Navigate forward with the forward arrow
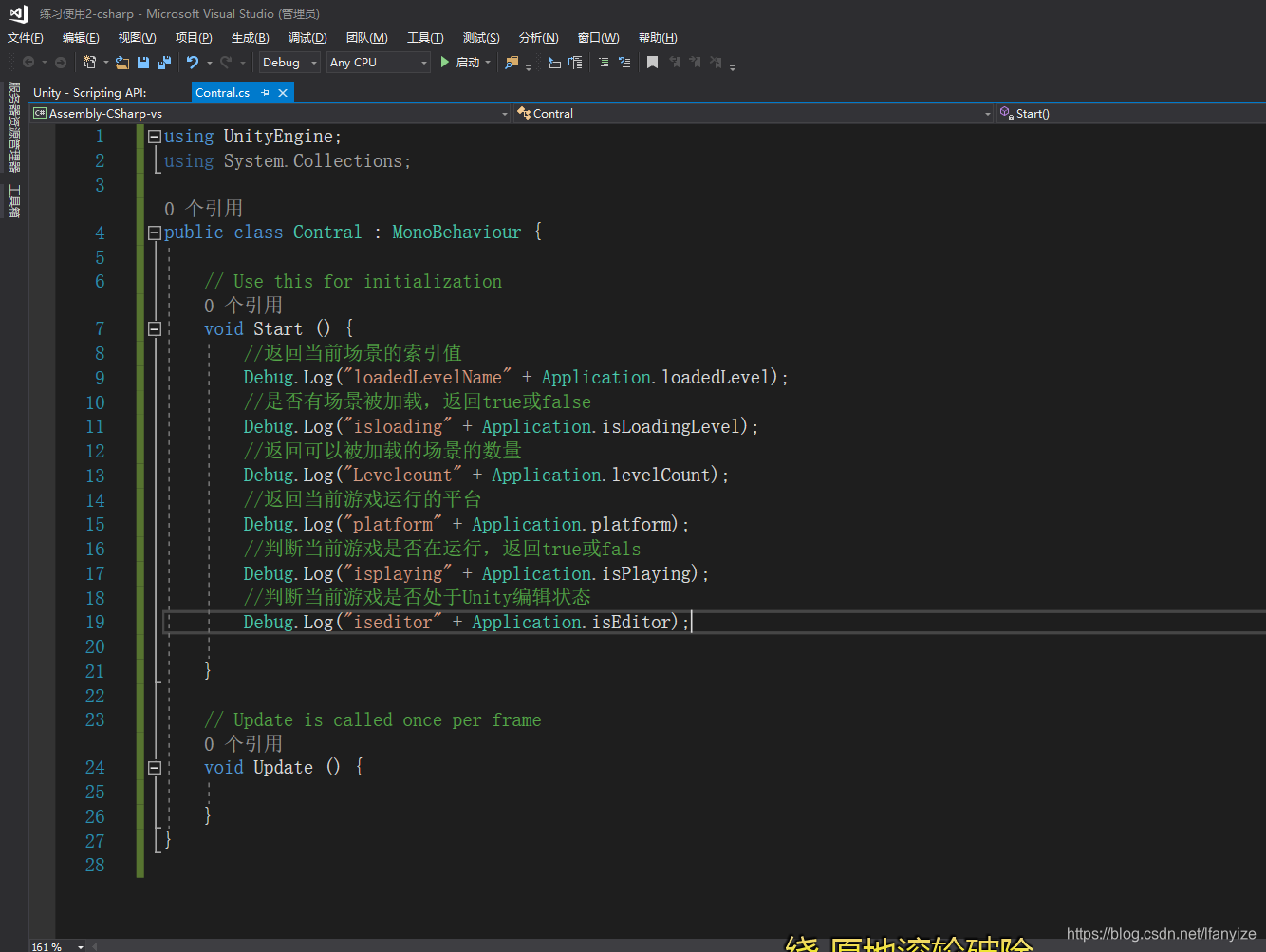Viewport: 1266px width, 952px height. (61, 63)
